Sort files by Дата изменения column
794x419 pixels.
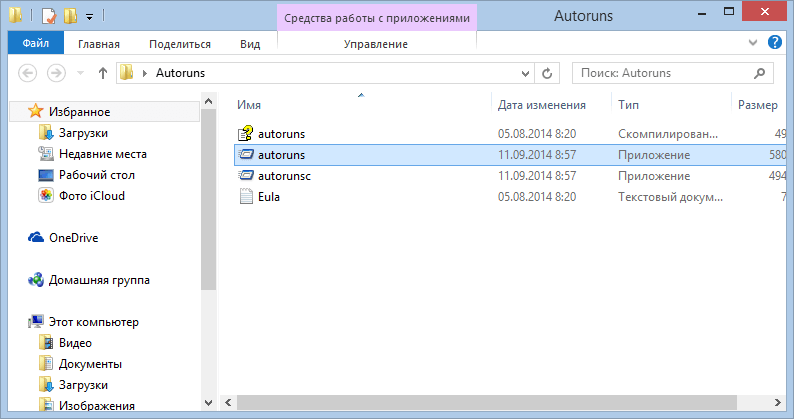541,104
